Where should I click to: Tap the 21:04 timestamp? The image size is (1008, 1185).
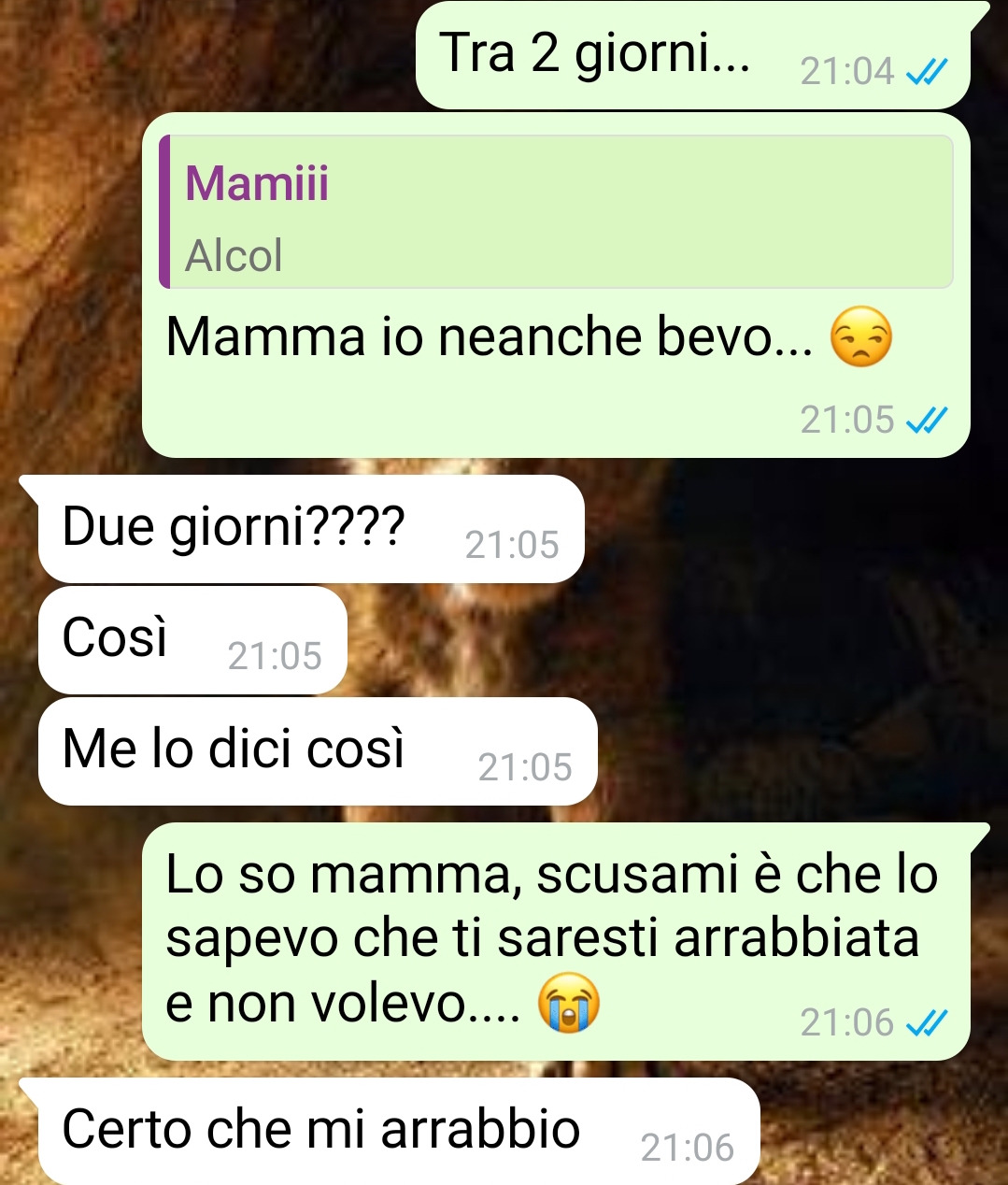pyautogui.click(x=847, y=71)
